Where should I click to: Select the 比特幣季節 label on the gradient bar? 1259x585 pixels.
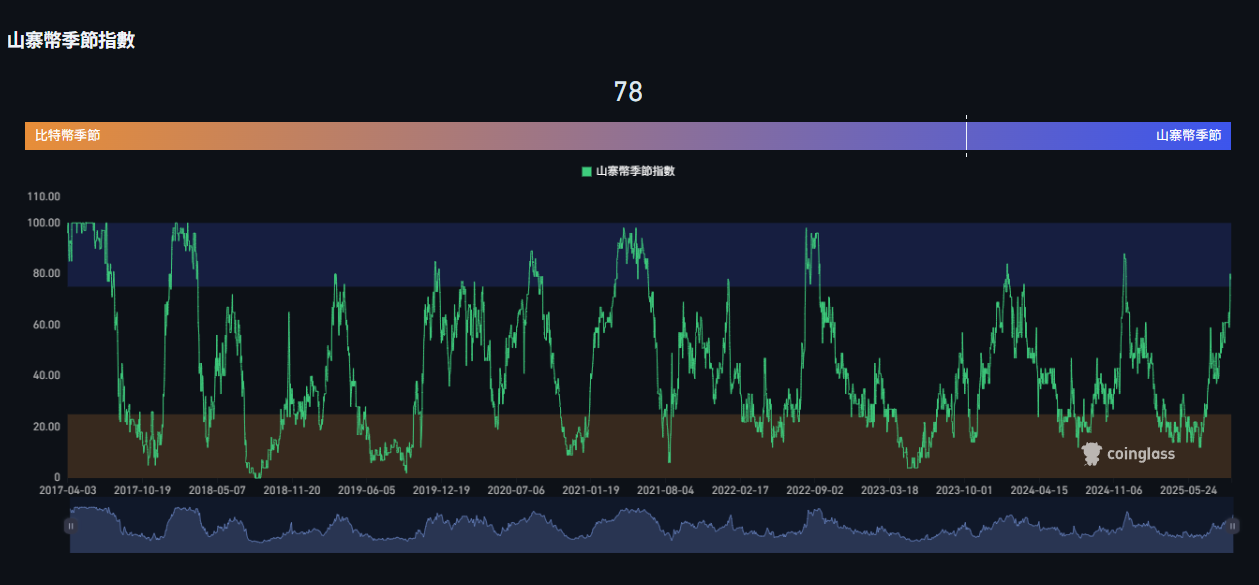[67, 136]
